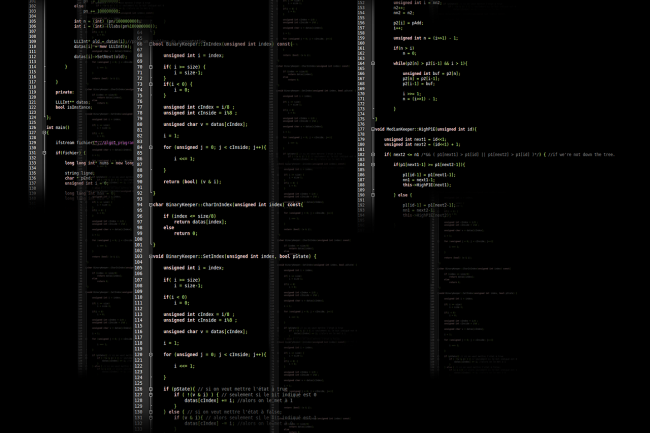This screenshot has height=433, width=650.
Task: Click line 90 'return (bool) (v & i);'
Action: 192,181
